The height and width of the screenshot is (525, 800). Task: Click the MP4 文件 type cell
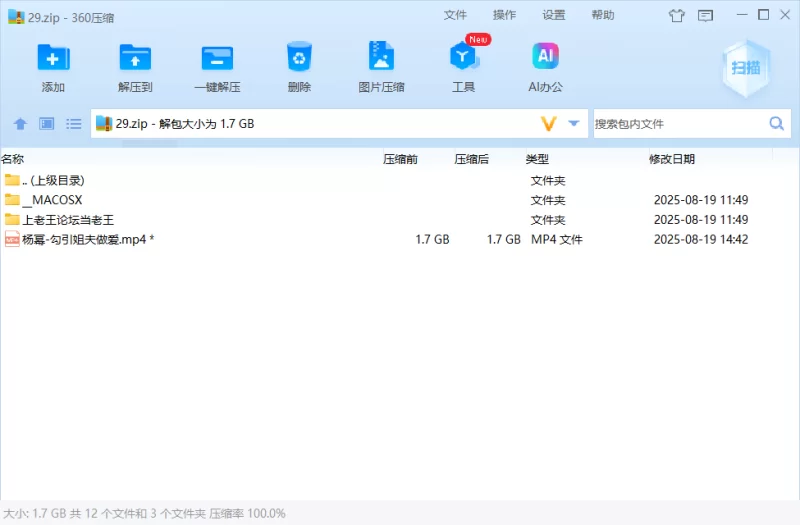point(557,239)
